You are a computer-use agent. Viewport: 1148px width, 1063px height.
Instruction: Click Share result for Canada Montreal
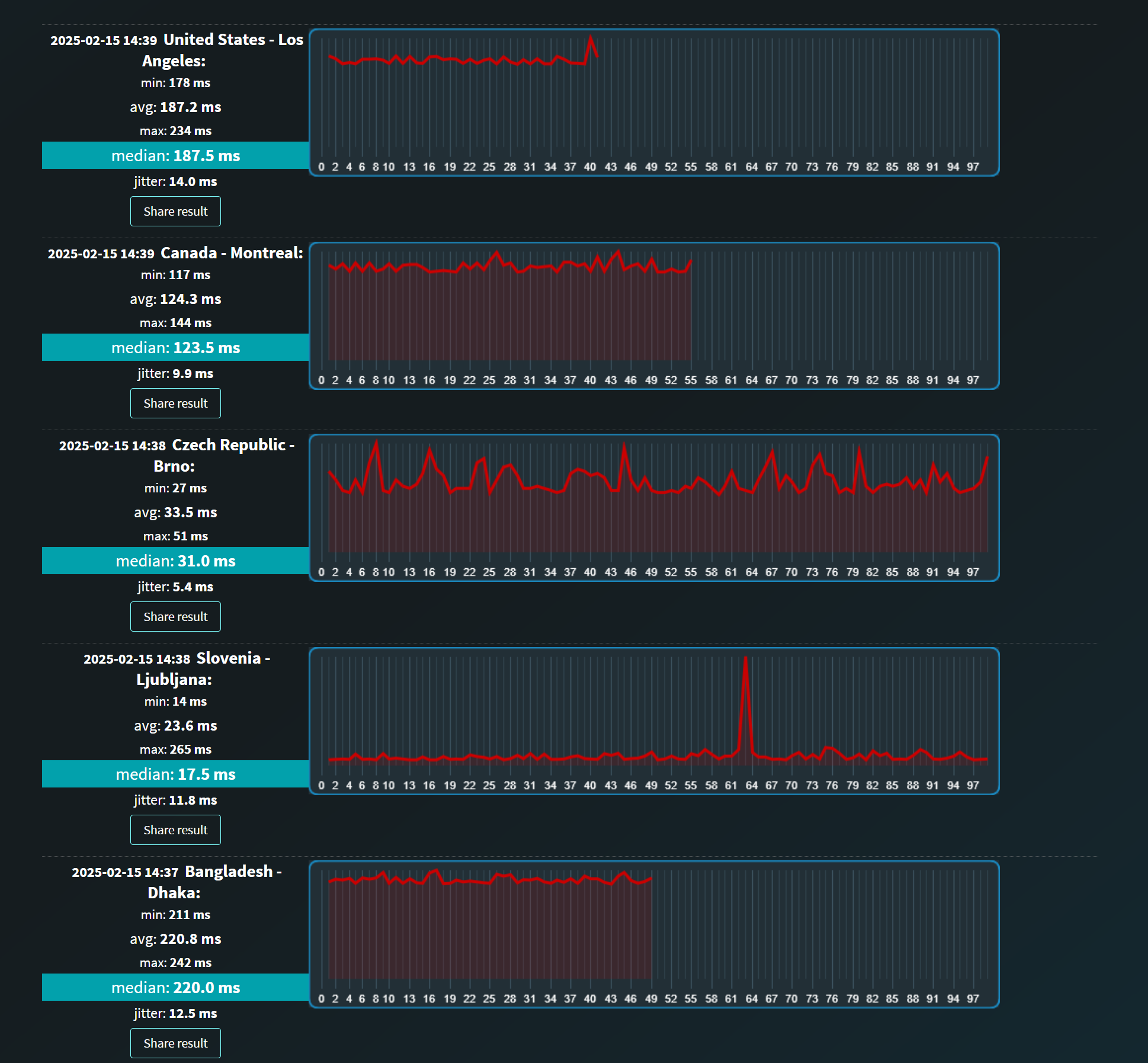(x=175, y=404)
